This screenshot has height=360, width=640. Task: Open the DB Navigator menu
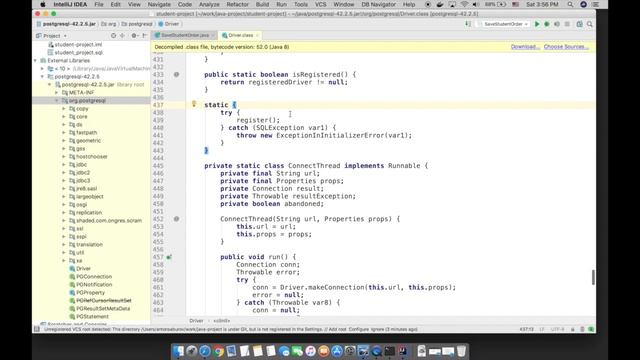tap(378, 4)
